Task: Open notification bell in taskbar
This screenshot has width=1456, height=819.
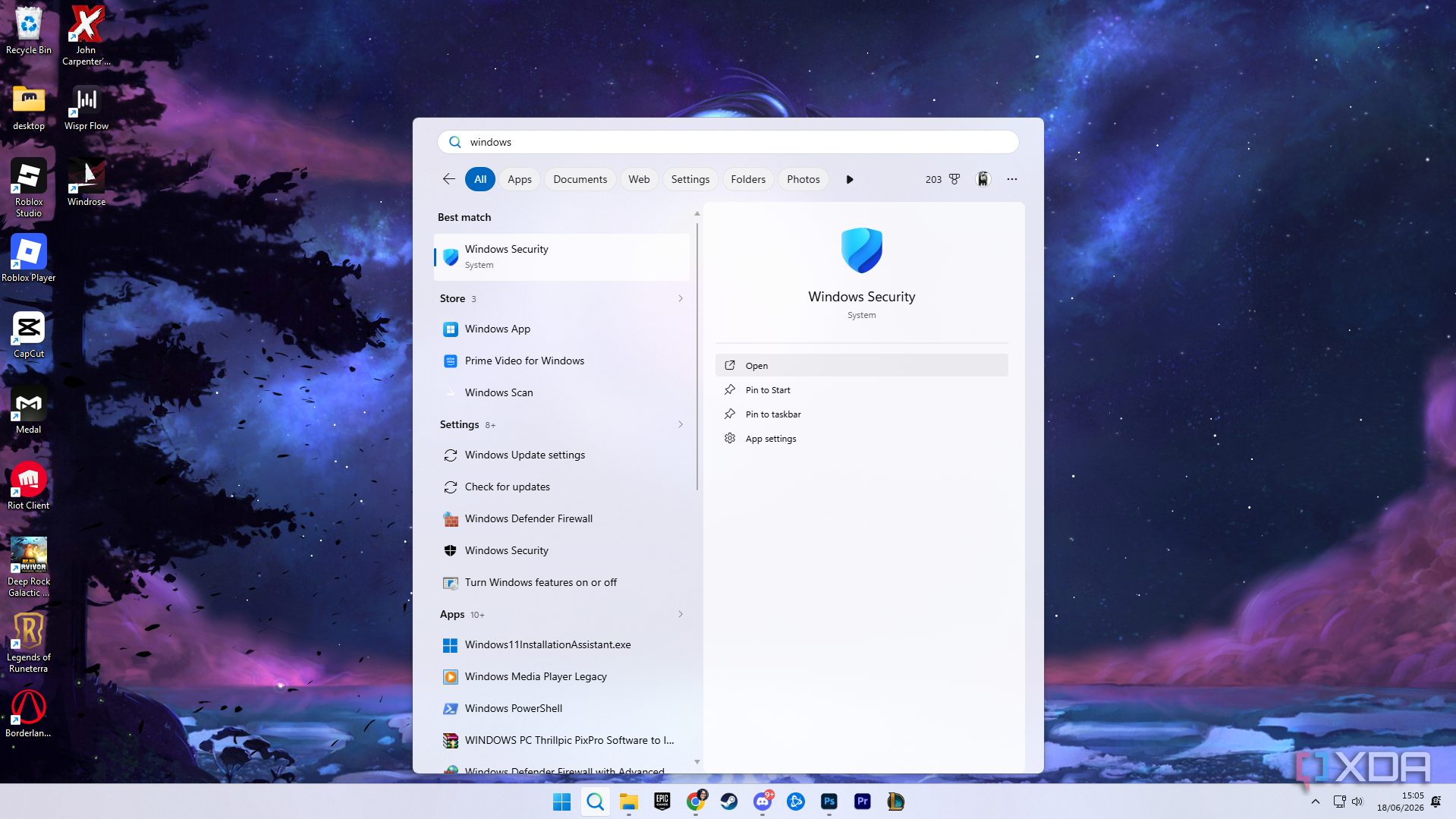Action: (x=1436, y=802)
